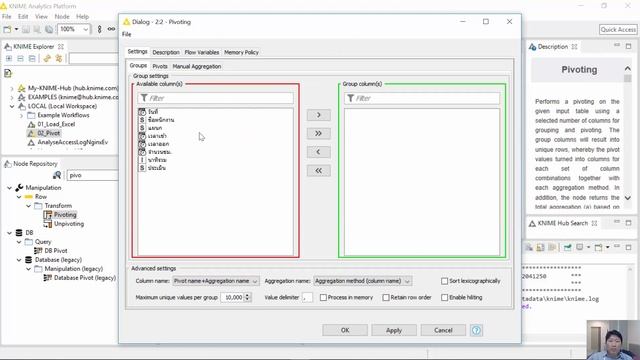Open the Node menu in KNIME menu bar
The image size is (640, 360).
62,16
